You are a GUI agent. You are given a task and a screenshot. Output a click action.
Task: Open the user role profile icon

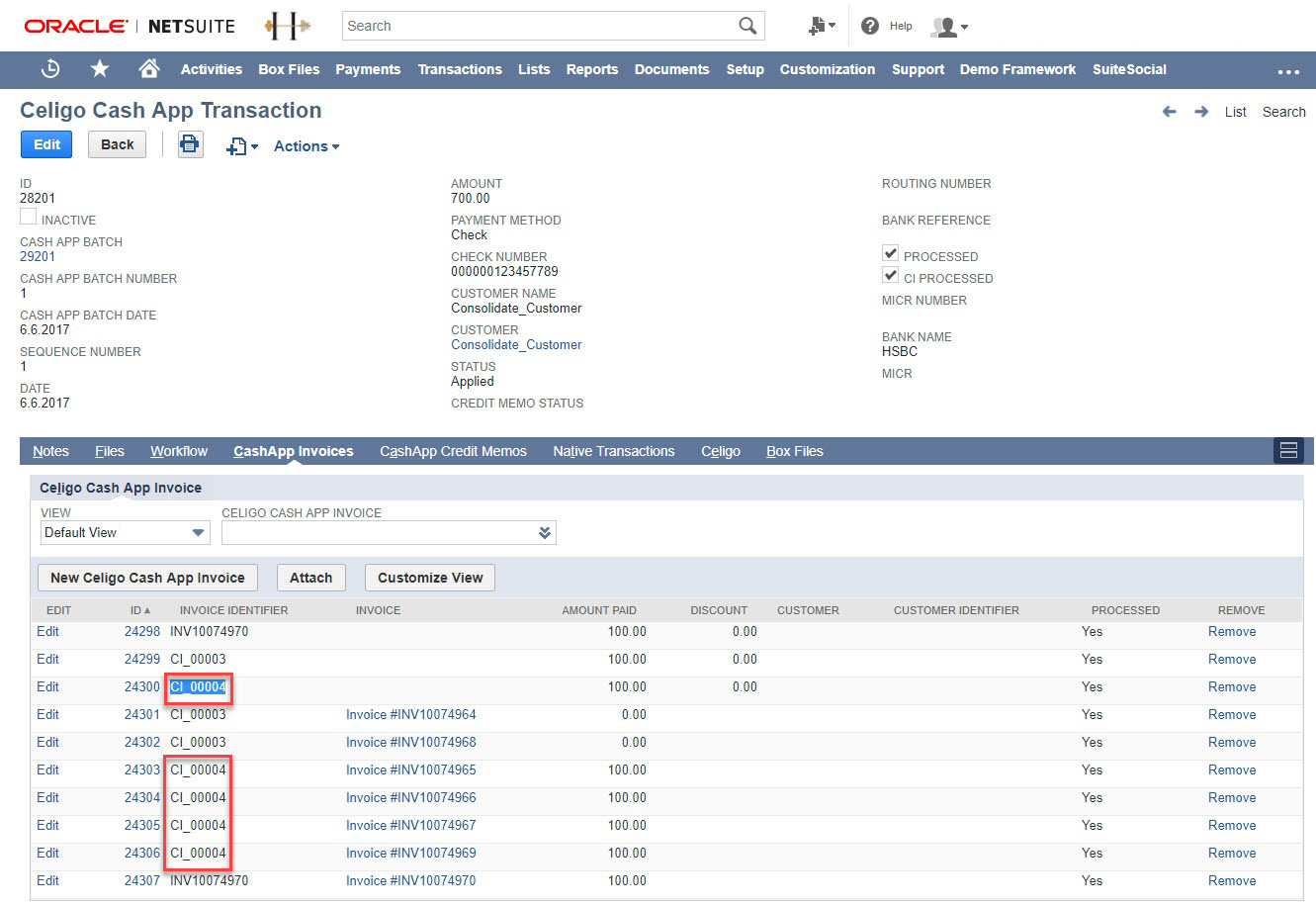[x=949, y=27]
